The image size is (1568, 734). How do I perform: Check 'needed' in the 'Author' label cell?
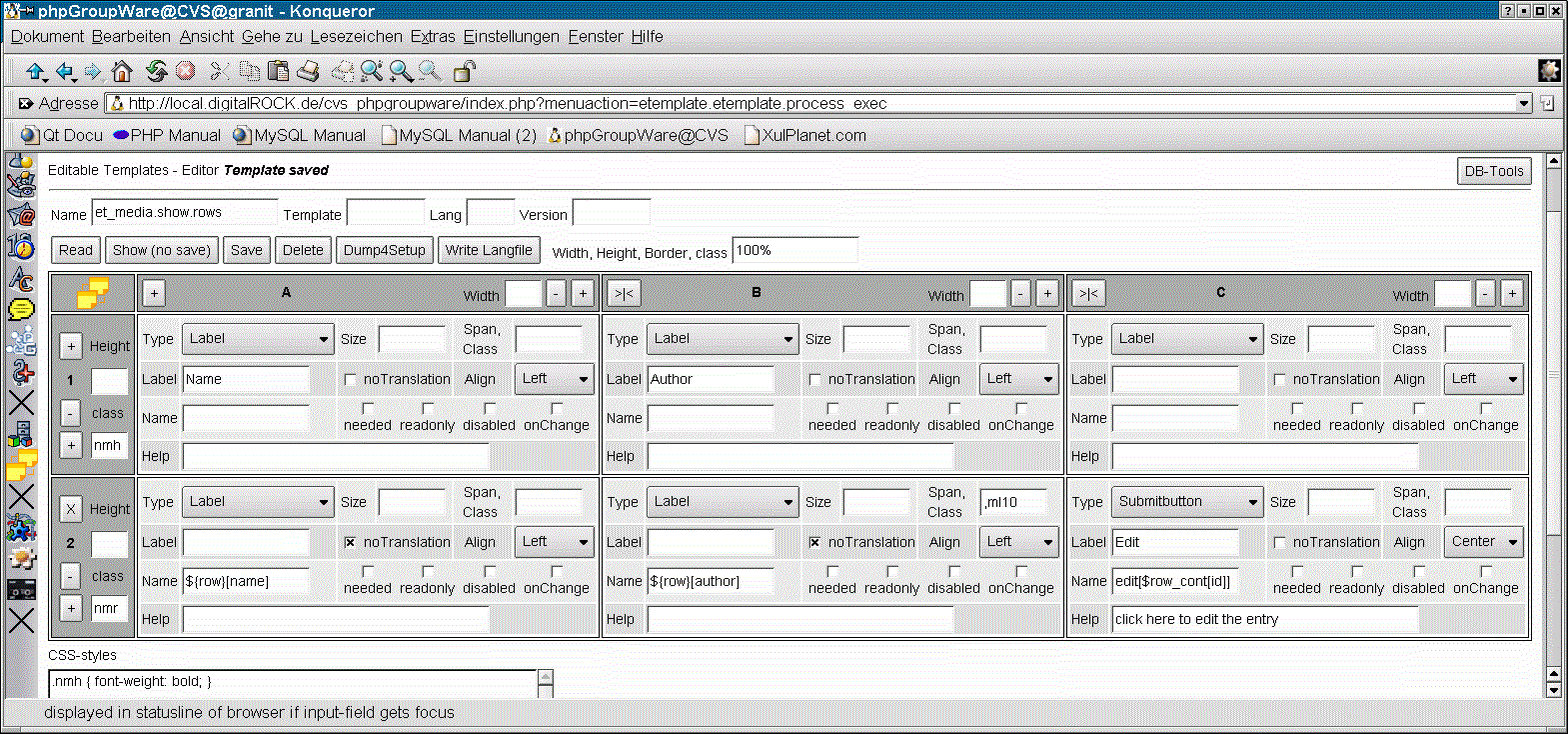tap(831, 408)
